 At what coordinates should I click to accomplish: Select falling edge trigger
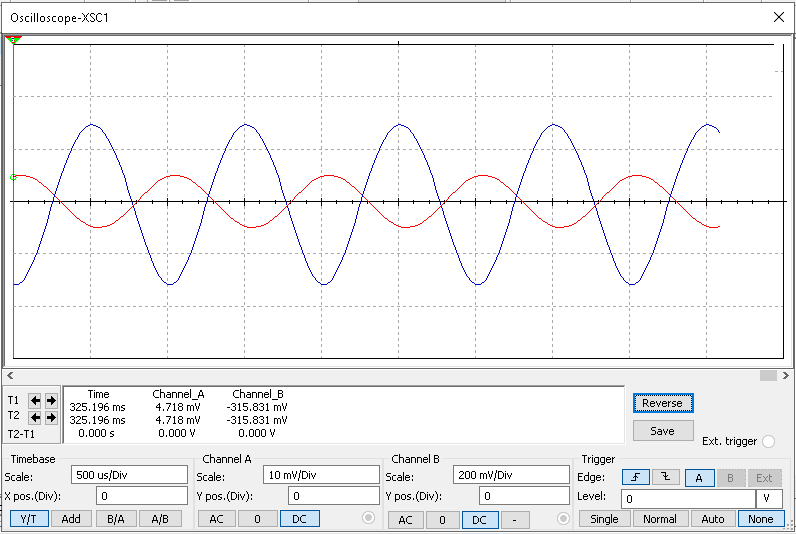point(666,478)
